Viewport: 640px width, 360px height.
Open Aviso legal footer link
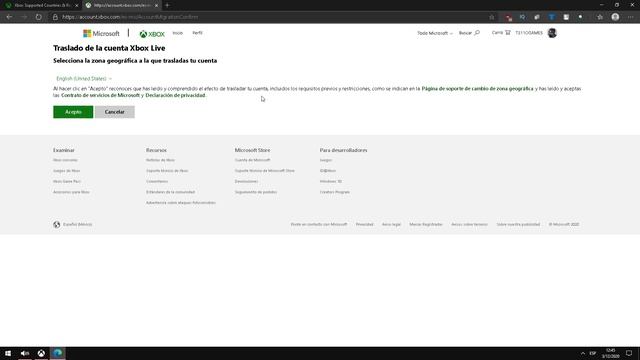(391, 224)
